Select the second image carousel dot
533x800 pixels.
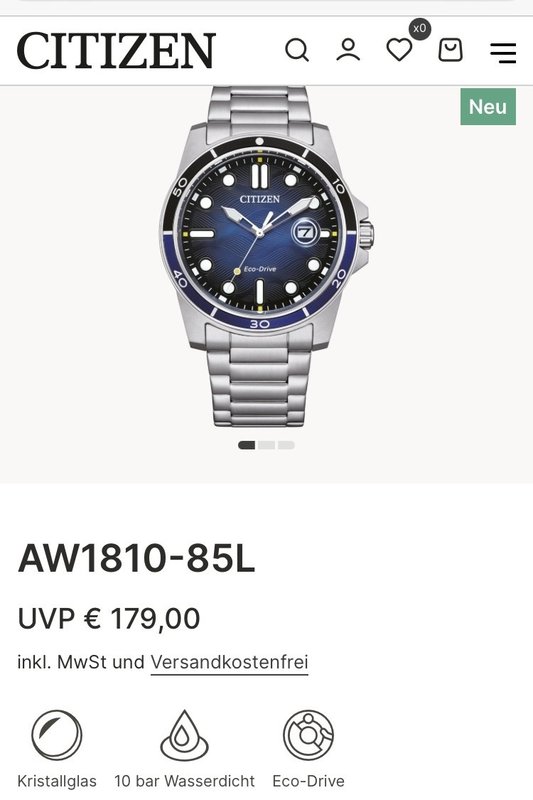tap(266, 445)
